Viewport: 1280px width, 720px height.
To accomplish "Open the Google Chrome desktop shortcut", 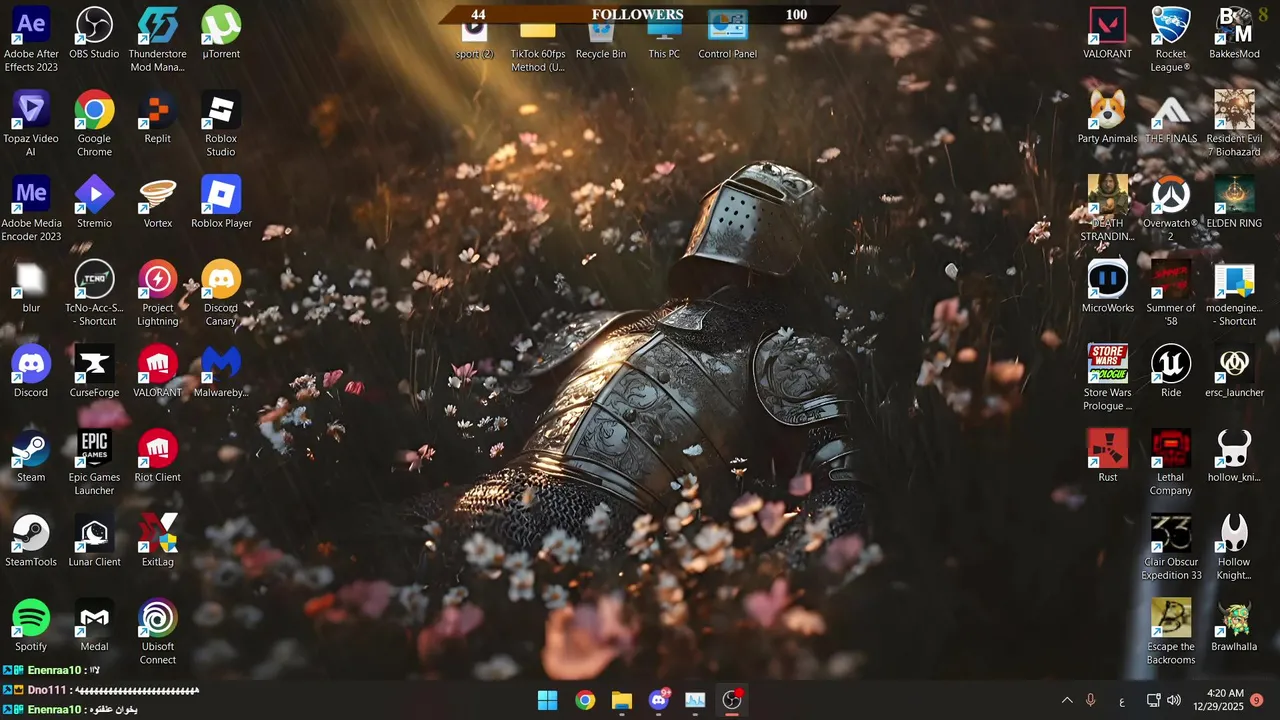I will point(94,123).
